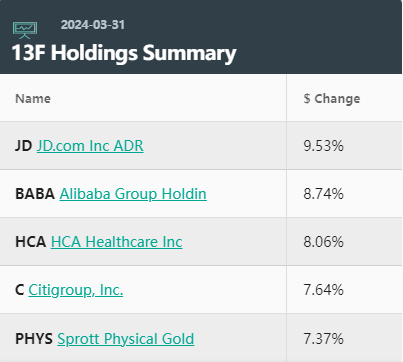Open the Citigroup, Inc. link
Viewport: 403px width, 362px height.
76,290
